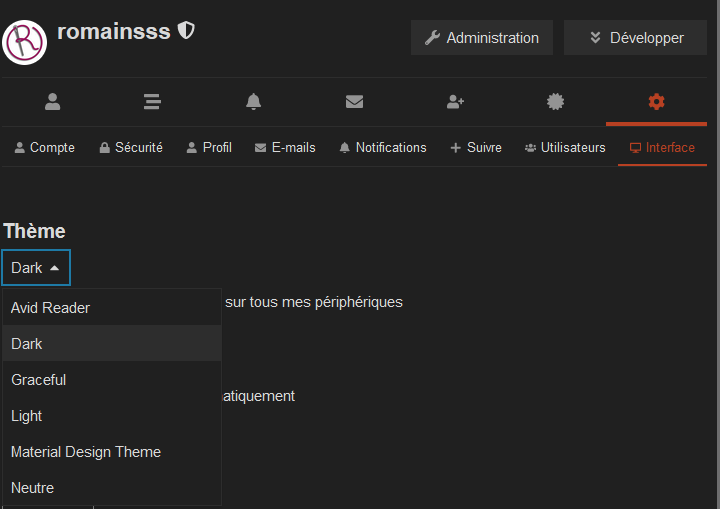Open the activity list icon tab

tap(152, 102)
